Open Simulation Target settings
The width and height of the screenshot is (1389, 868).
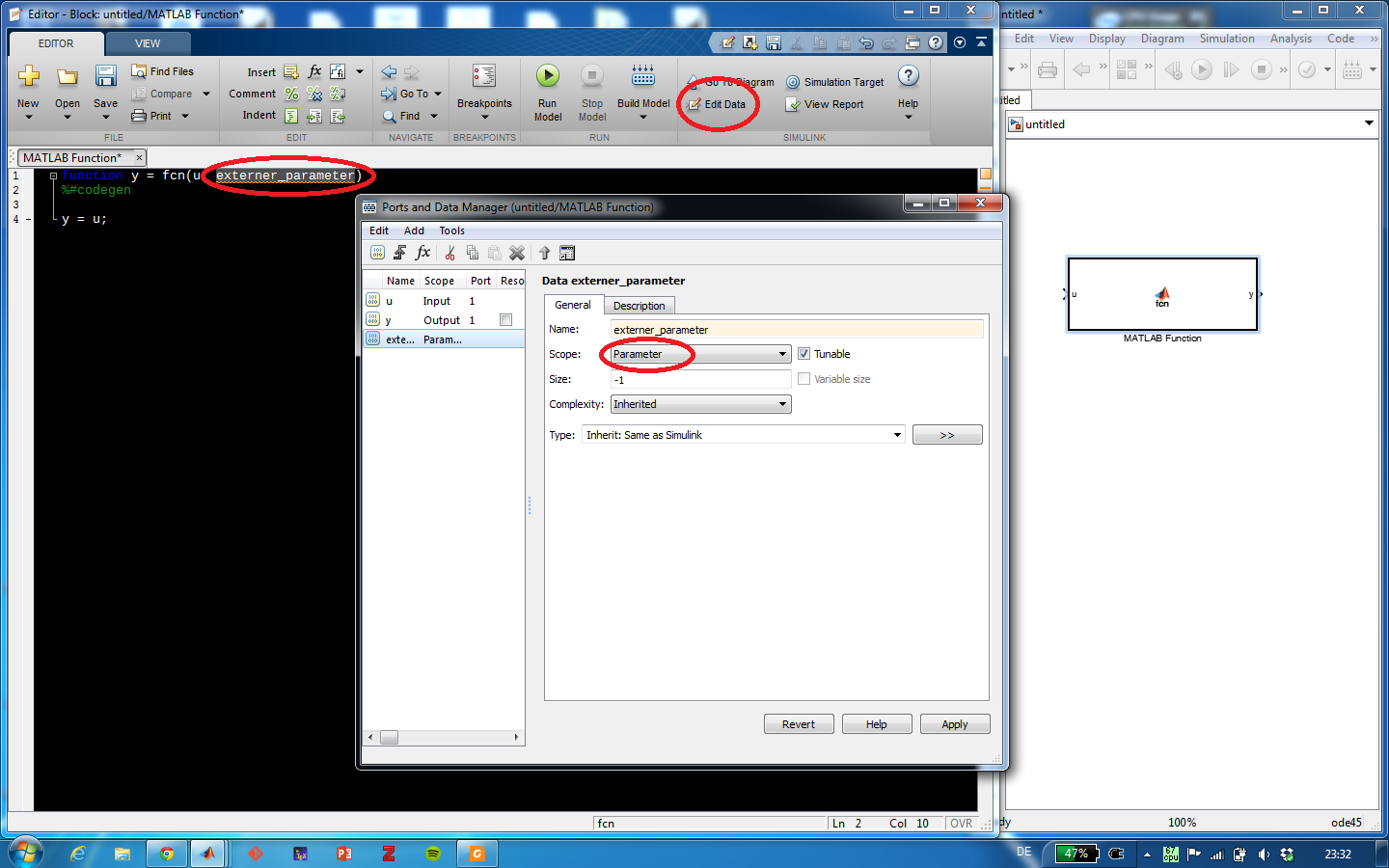(x=835, y=82)
